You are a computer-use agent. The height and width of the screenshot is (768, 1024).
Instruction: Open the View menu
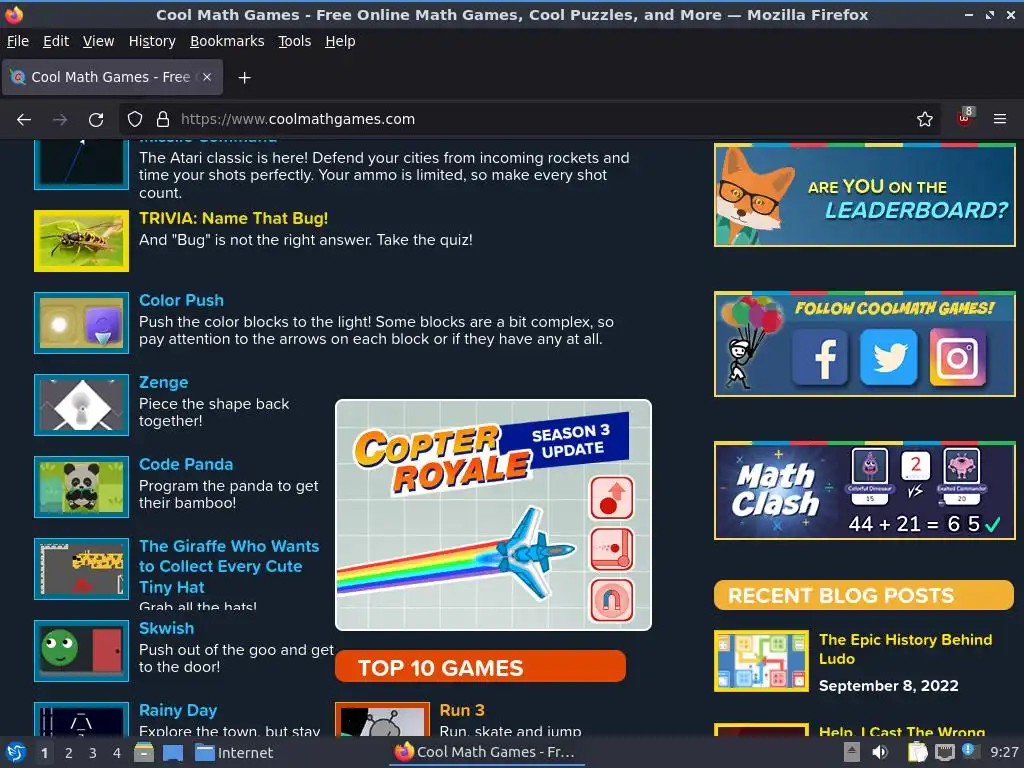pyautogui.click(x=98, y=41)
